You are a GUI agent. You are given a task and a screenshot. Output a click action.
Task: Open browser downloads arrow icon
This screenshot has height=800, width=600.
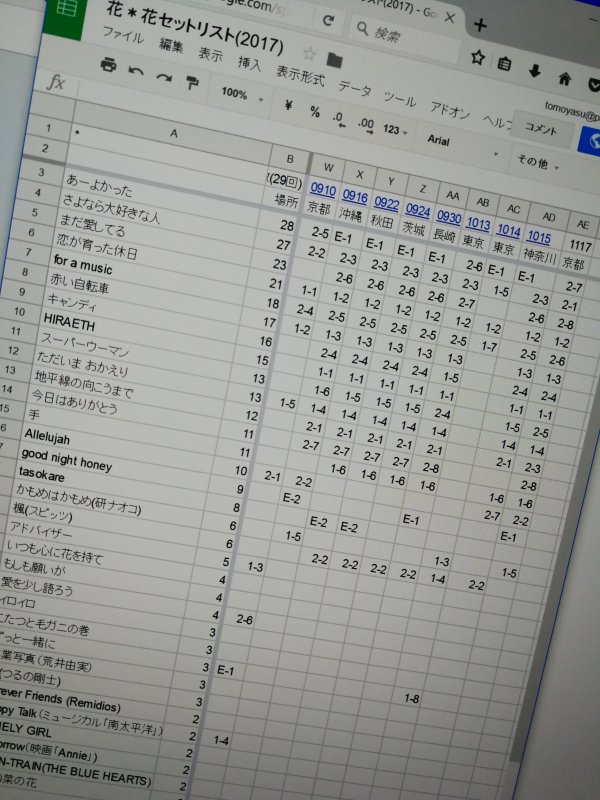pos(534,71)
